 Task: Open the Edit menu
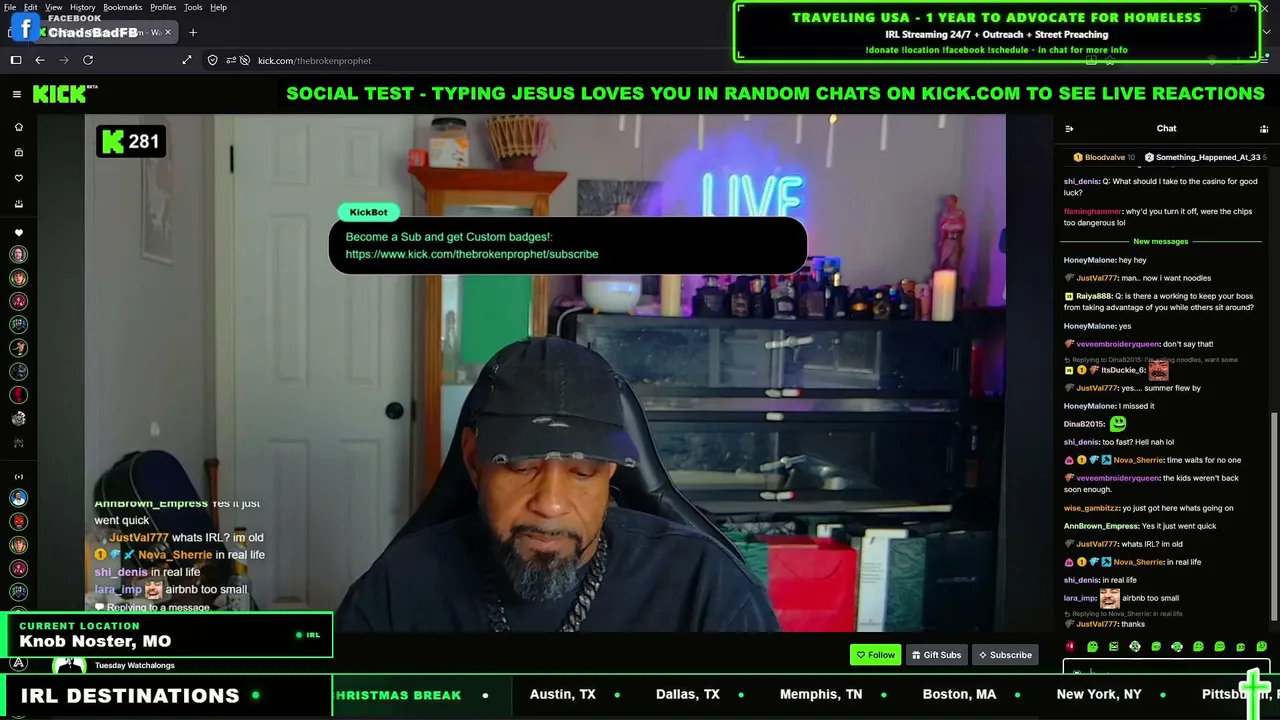31,7
